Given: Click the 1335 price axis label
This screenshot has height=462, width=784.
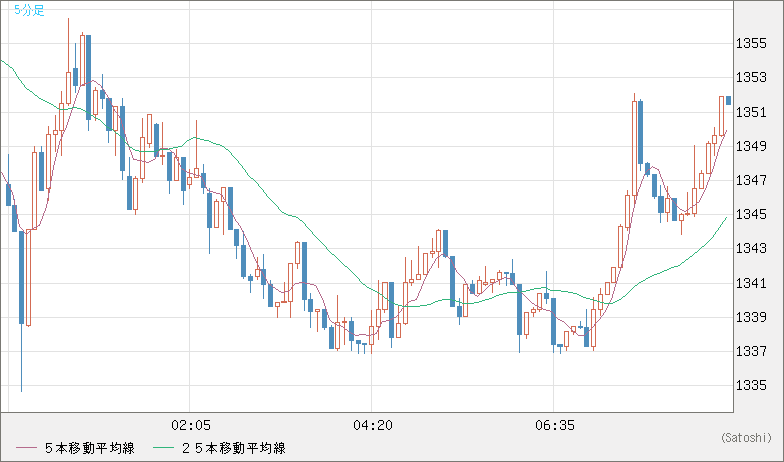Looking at the screenshot, I should 751,386.
